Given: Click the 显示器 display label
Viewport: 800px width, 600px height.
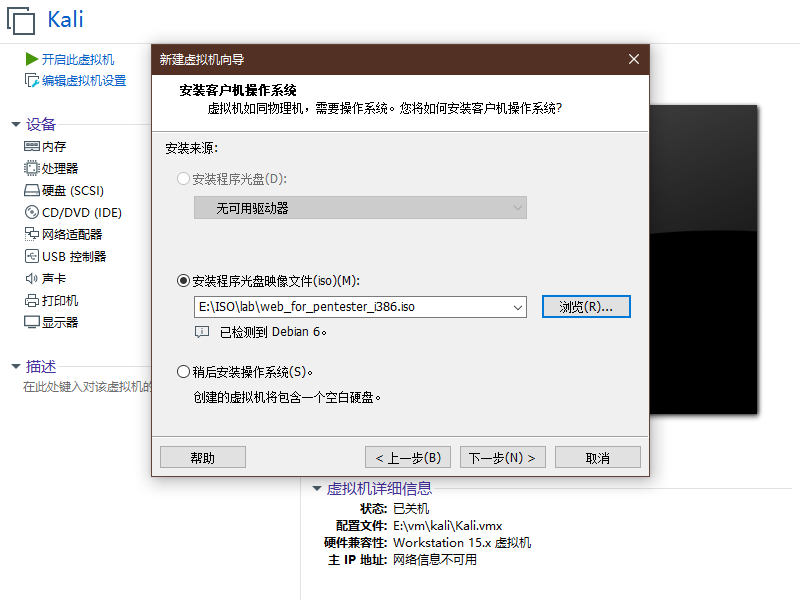Looking at the screenshot, I should (x=60, y=322).
